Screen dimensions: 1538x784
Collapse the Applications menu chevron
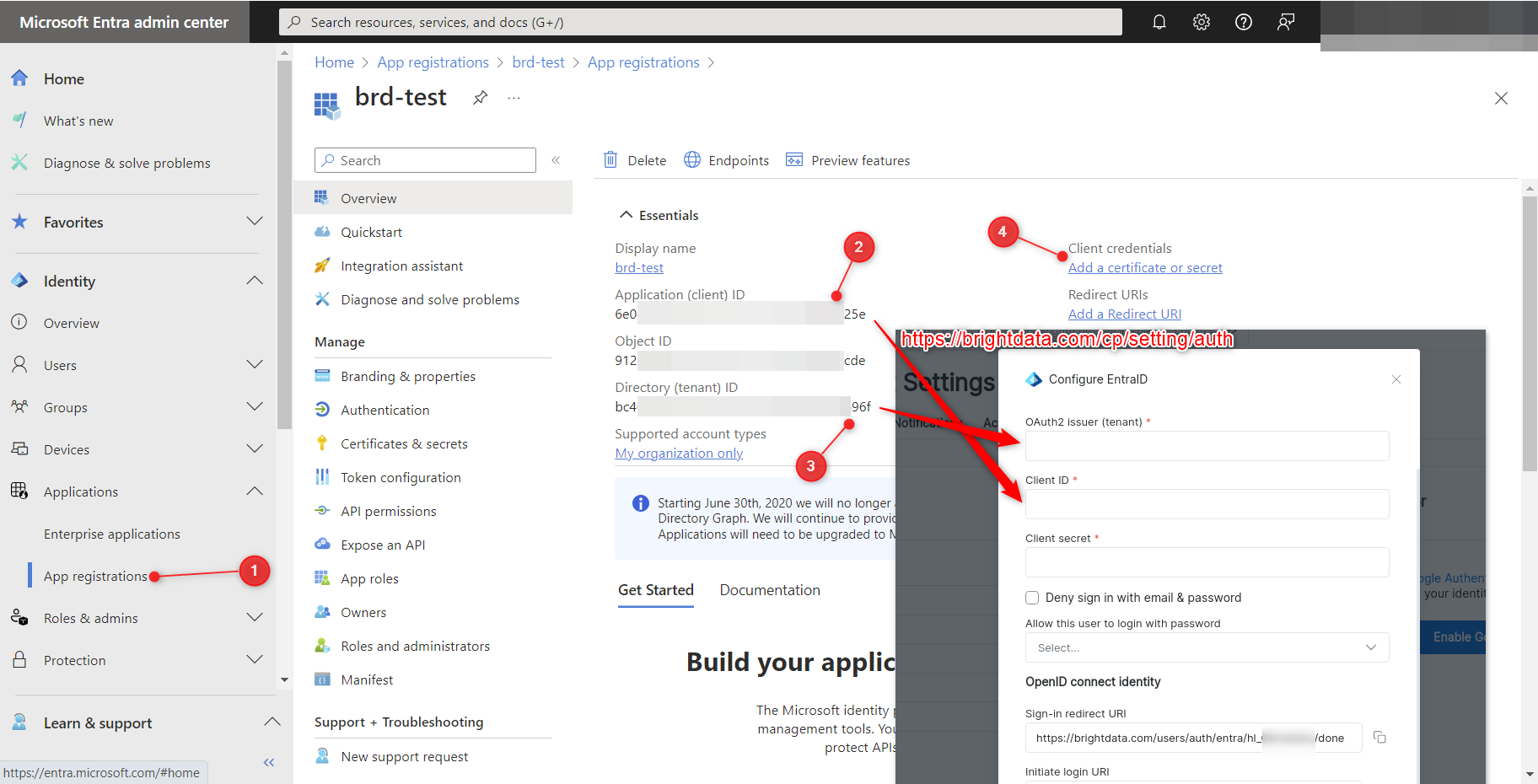click(255, 491)
